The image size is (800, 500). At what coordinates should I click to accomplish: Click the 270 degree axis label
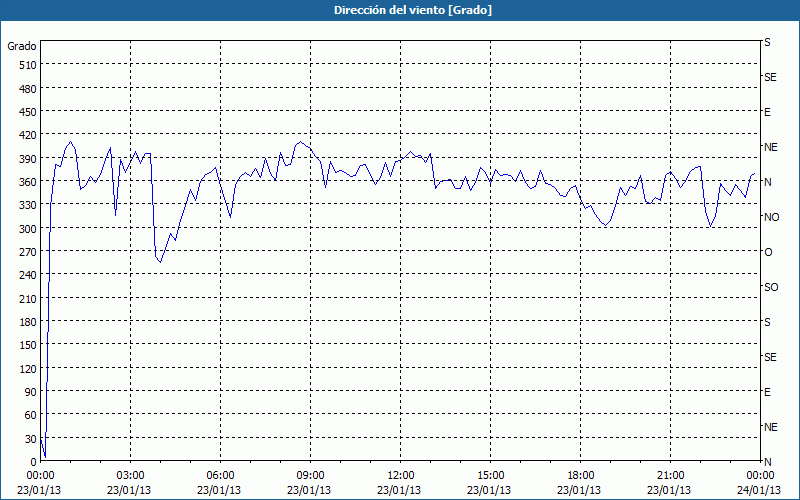(x=28, y=252)
